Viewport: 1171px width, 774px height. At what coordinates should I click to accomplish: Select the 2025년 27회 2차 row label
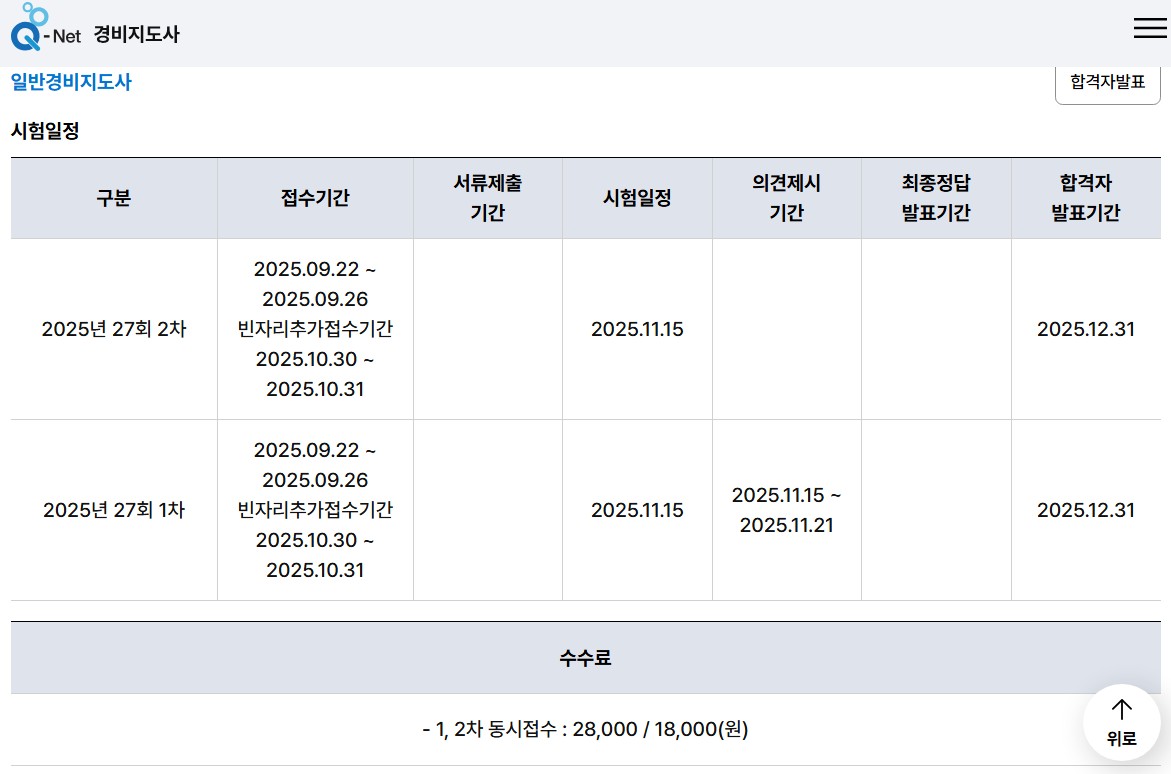113,328
